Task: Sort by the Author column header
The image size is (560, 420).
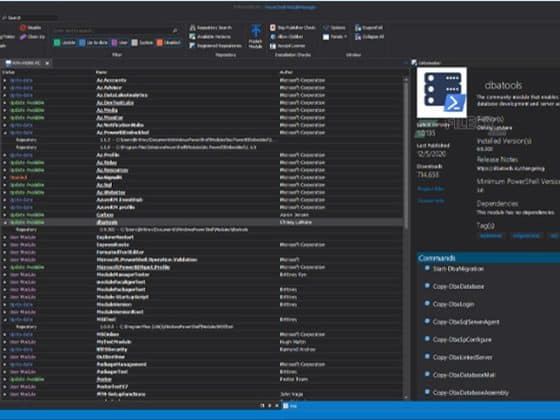Action: pos(286,72)
